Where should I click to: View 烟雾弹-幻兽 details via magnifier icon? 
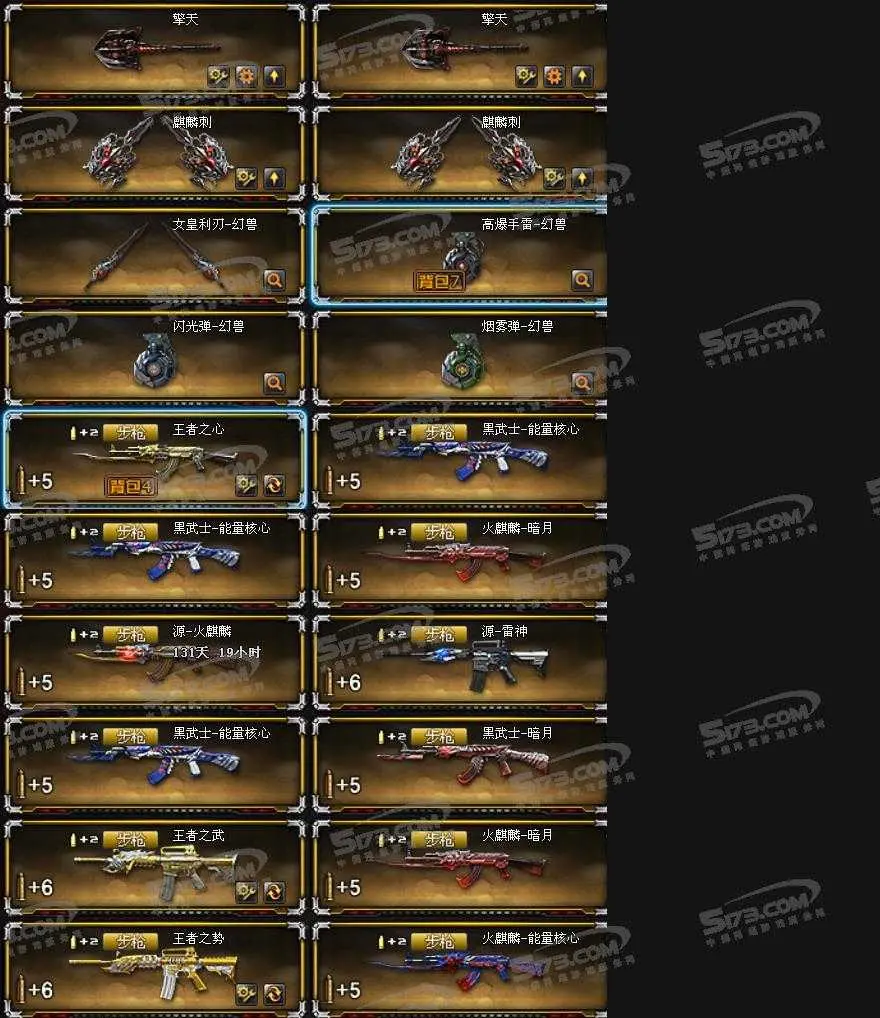coord(582,383)
